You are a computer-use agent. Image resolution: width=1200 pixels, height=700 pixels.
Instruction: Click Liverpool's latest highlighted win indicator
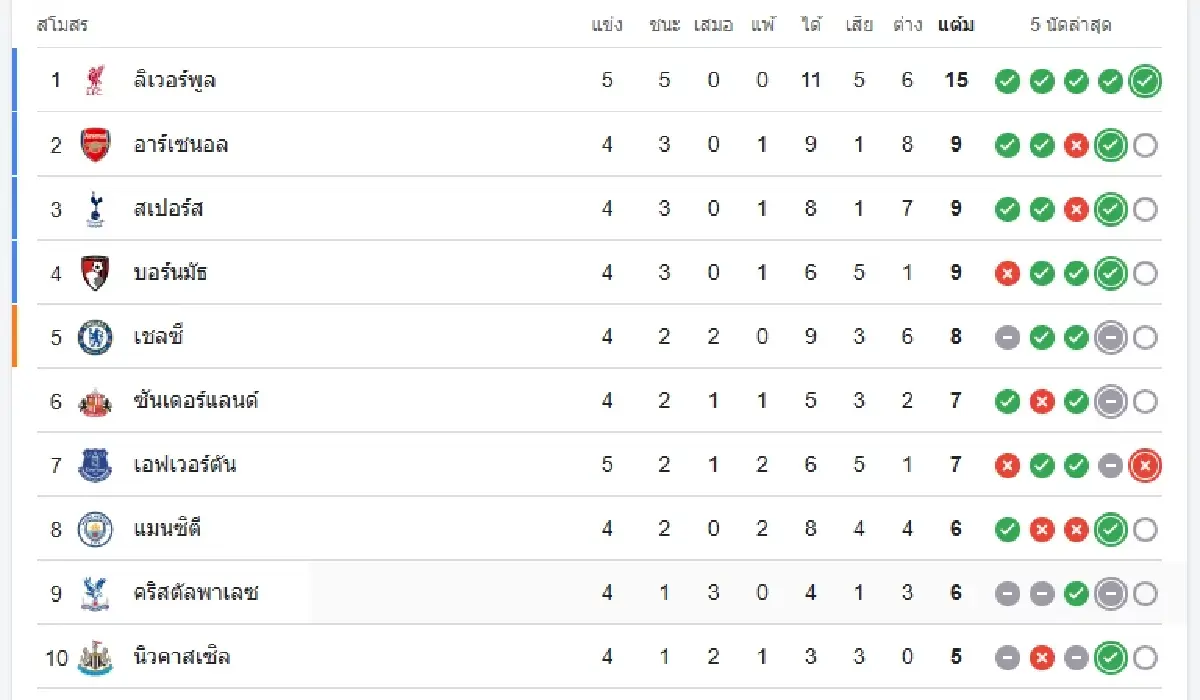pyautogui.click(x=1145, y=81)
